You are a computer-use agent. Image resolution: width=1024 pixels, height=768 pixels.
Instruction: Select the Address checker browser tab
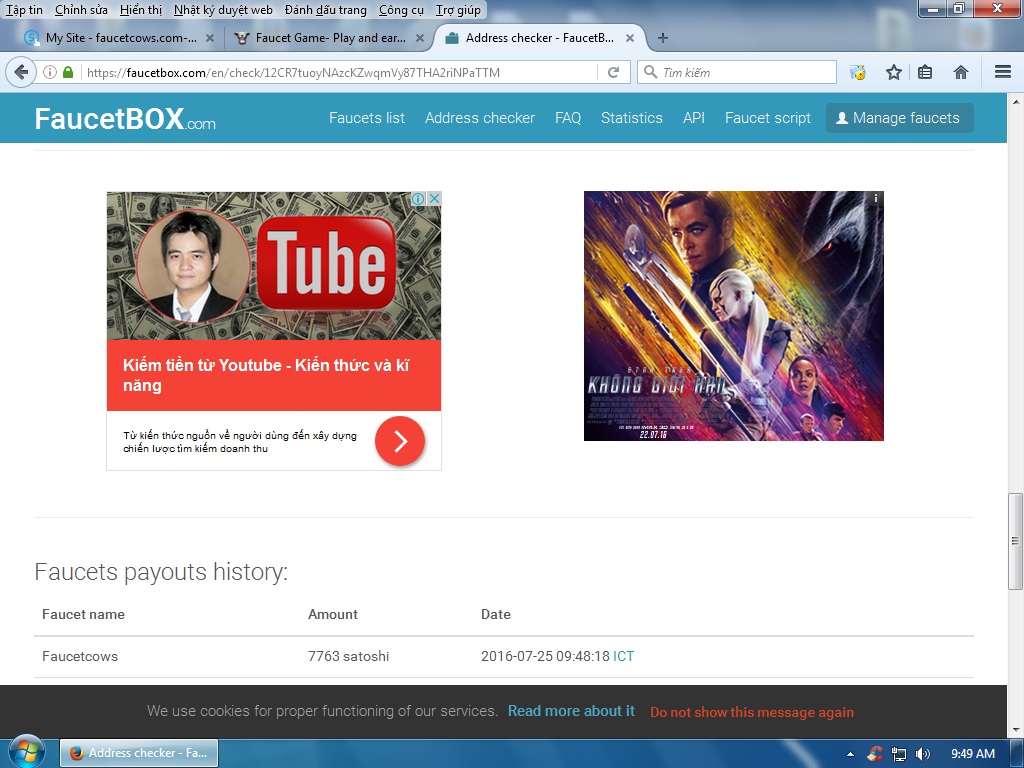[539, 38]
